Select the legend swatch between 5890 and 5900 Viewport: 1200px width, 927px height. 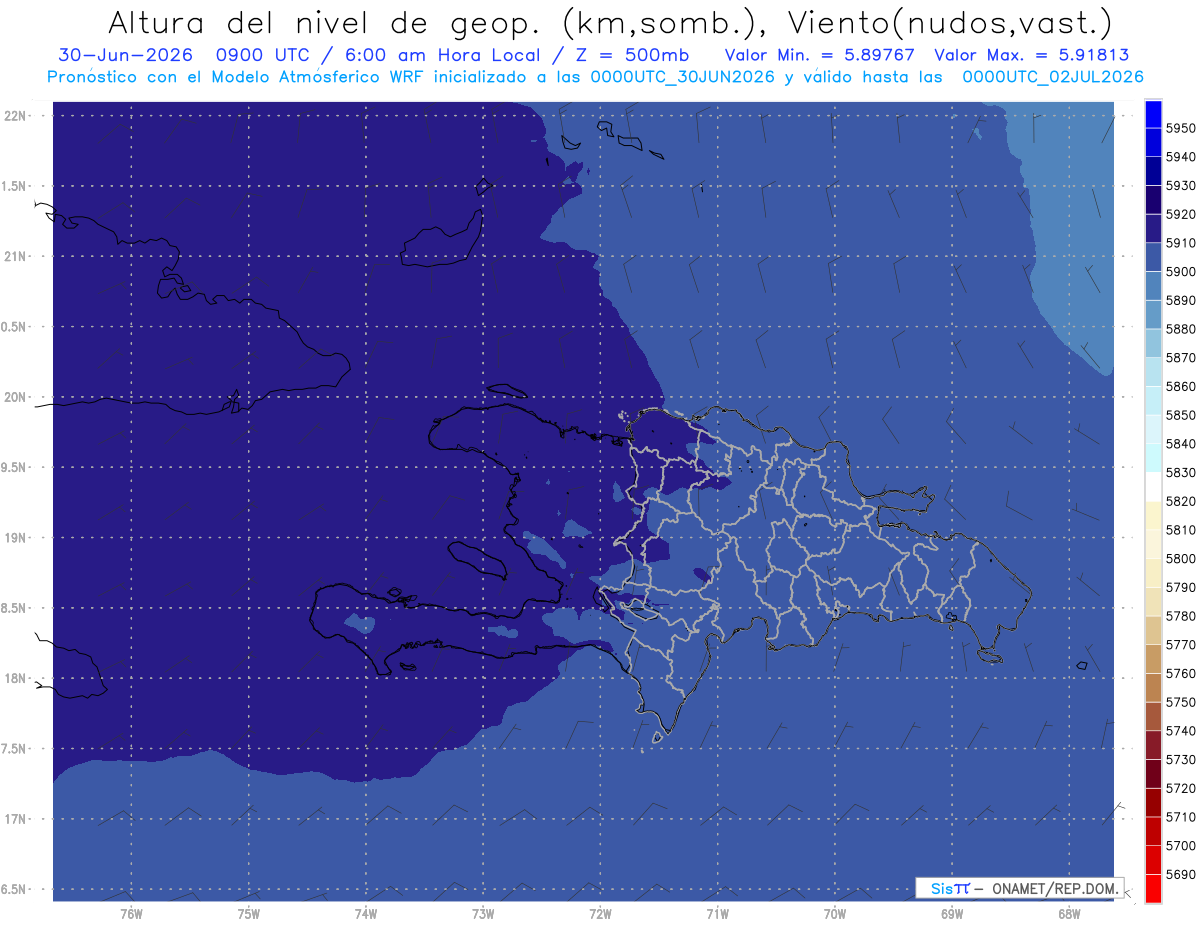pos(1152,286)
